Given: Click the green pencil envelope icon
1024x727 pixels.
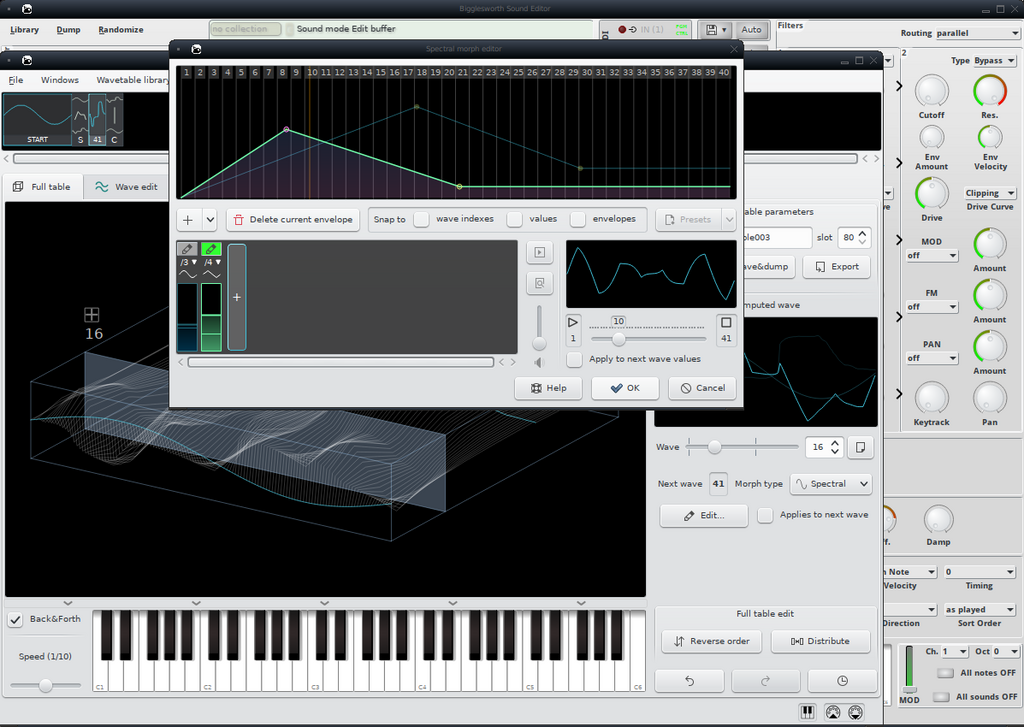Looking at the screenshot, I should point(211,248).
